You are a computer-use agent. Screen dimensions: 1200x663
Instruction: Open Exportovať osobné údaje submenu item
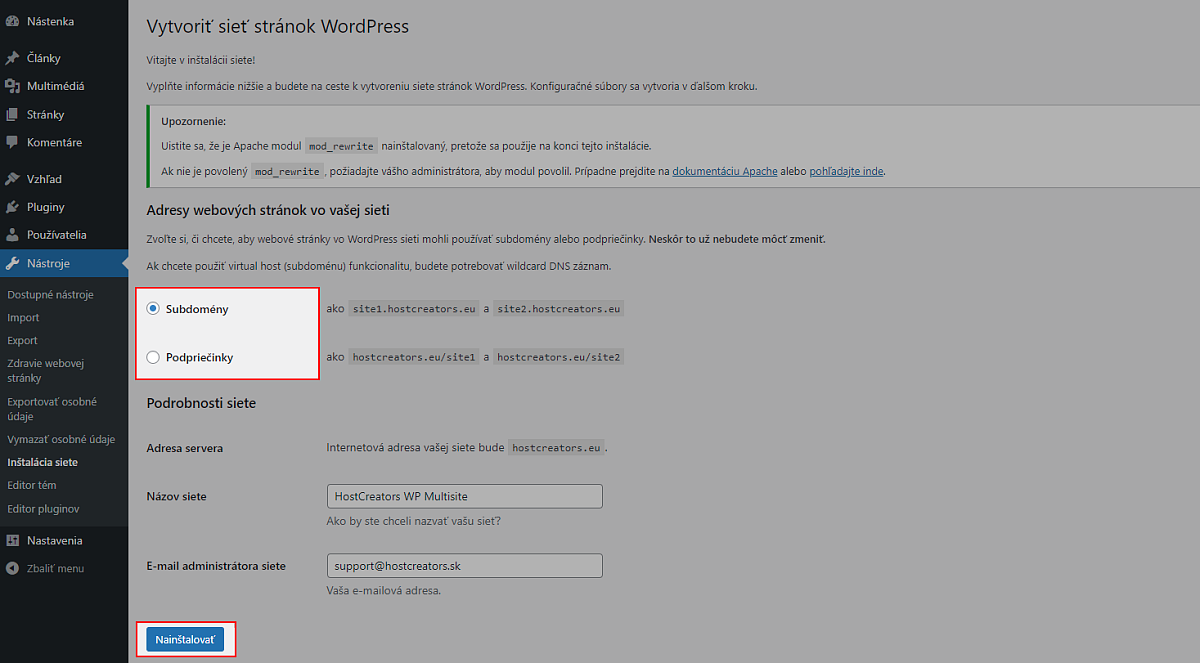[x=52, y=409]
